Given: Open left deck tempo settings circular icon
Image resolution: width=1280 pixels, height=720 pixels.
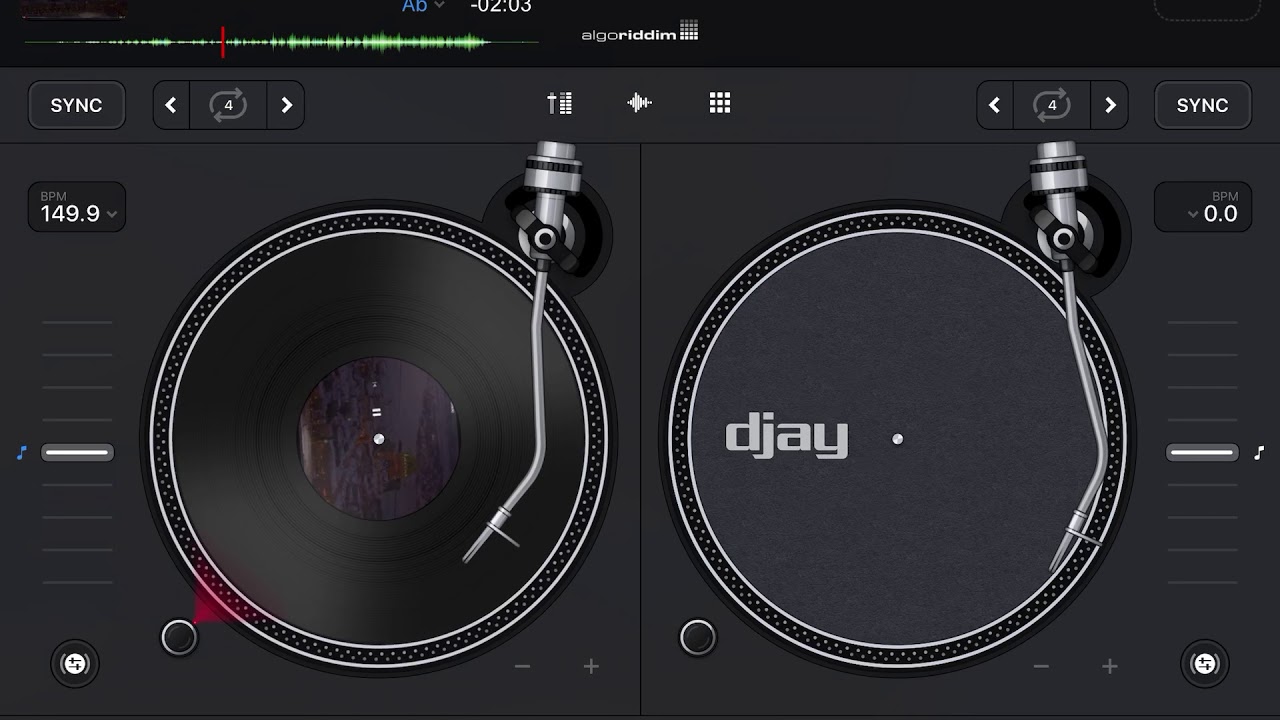Looking at the screenshot, I should [x=75, y=663].
